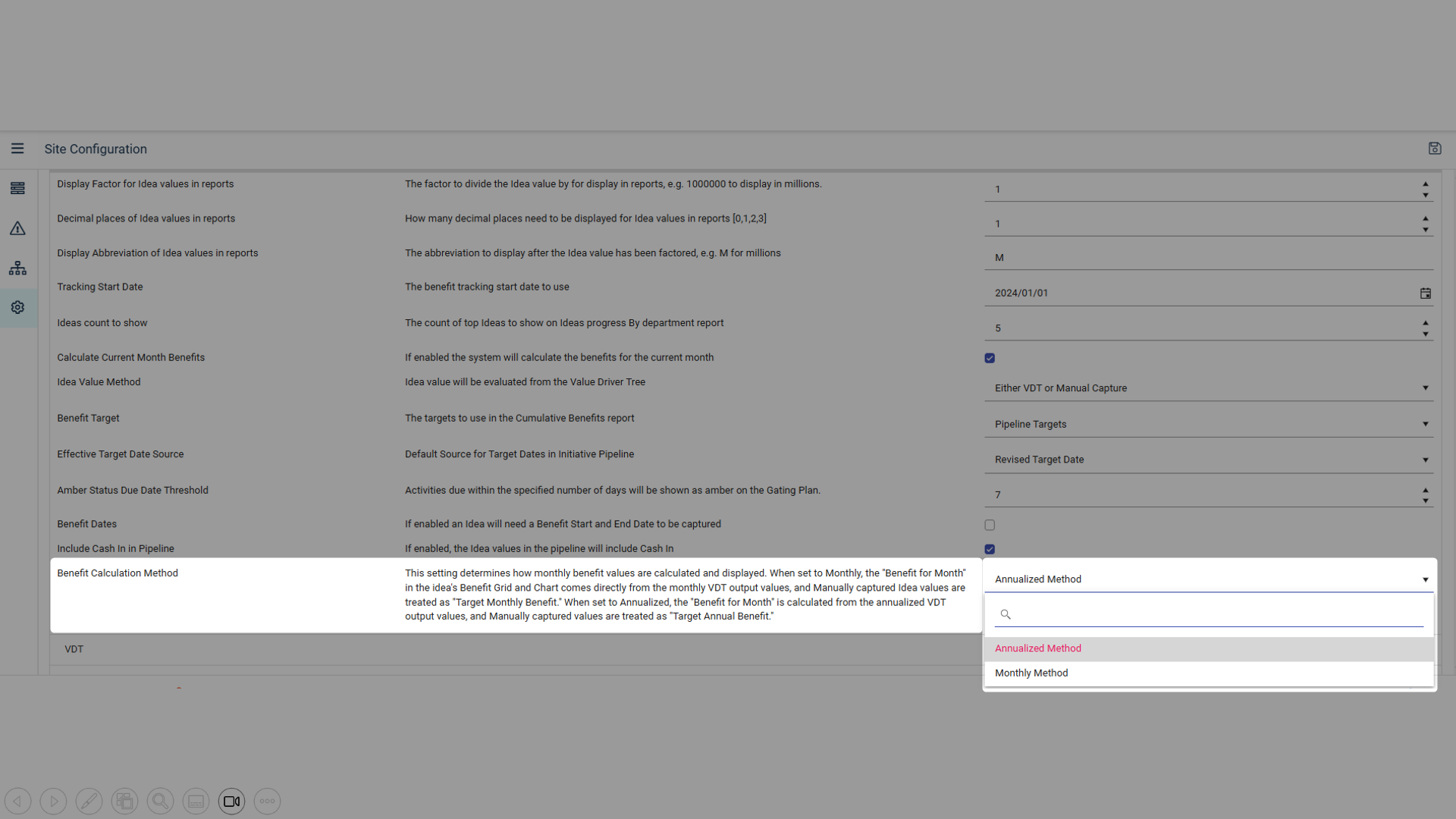Select the Annualized Method option

coord(1037,648)
